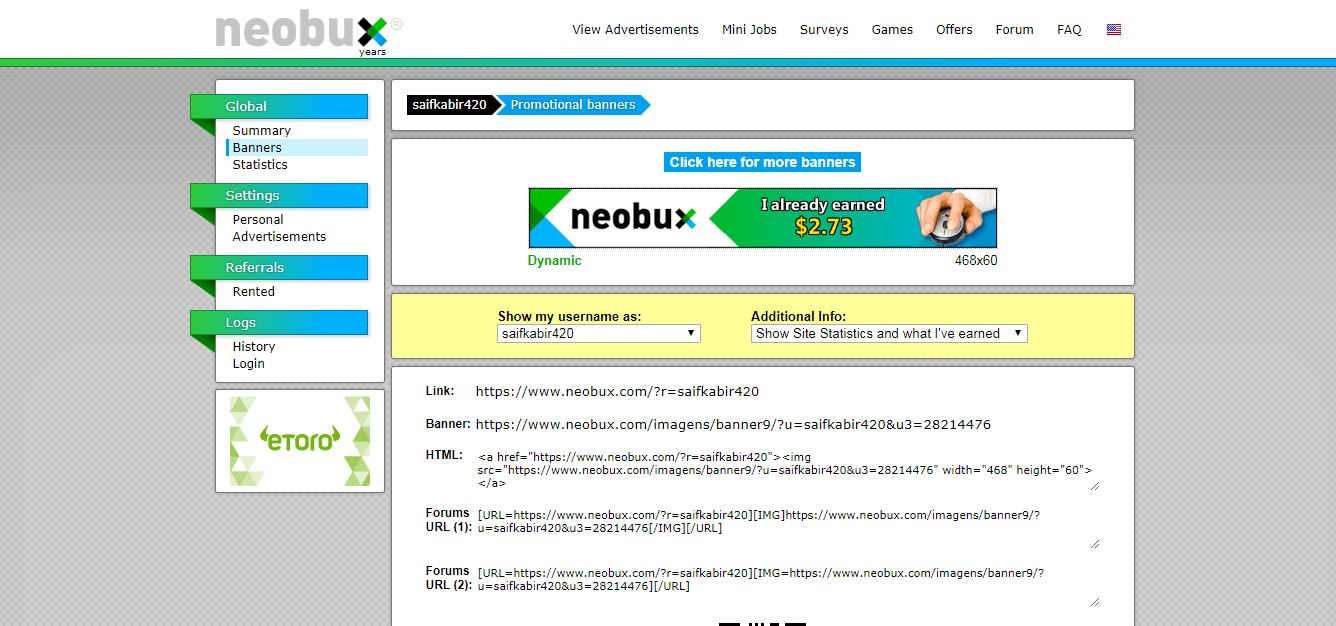The width and height of the screenshot is (1336, 626).
Task: Click the Settings section header
Action: (279, 195)
